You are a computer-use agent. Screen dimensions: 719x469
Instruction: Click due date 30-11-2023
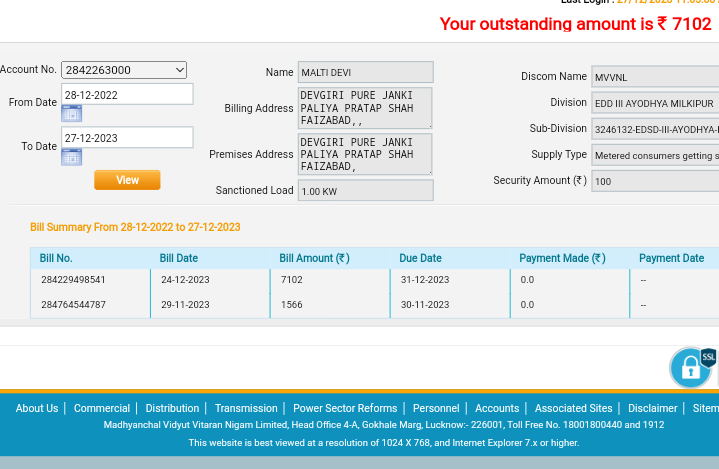(x=425, y=304)
